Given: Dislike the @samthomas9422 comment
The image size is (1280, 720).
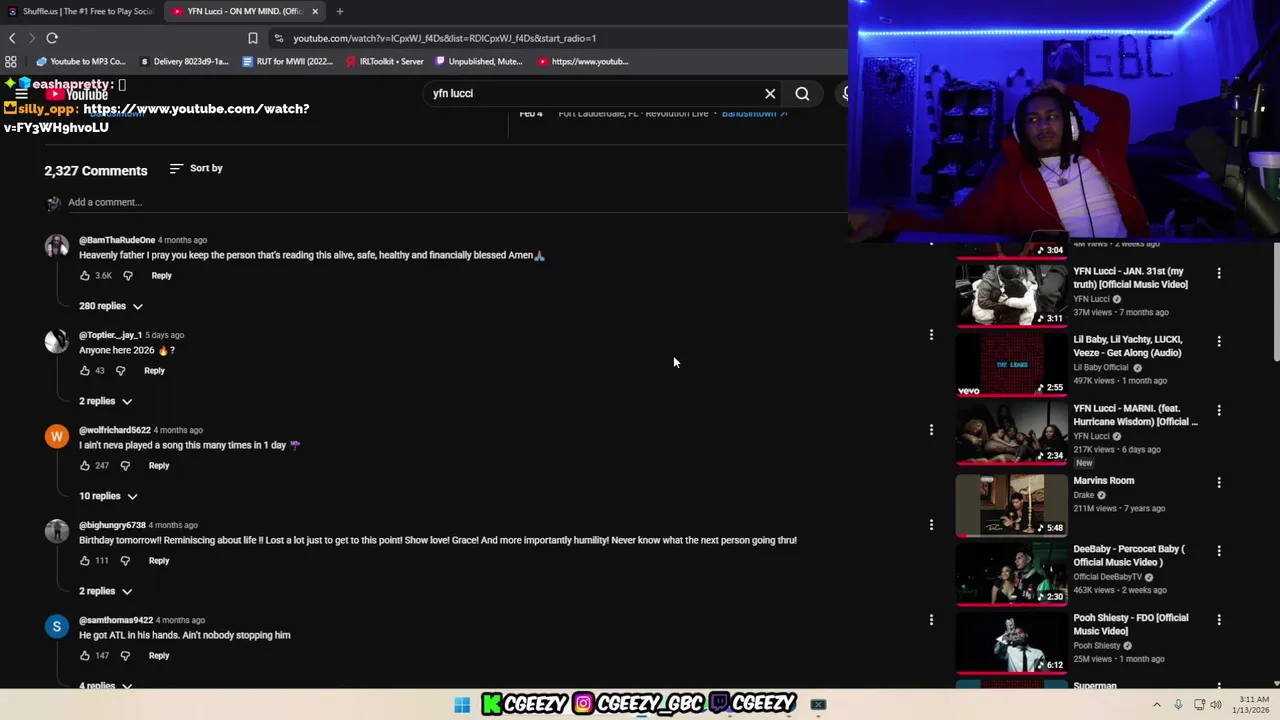Looking at the screenshot, I should (x=125, y=655).
